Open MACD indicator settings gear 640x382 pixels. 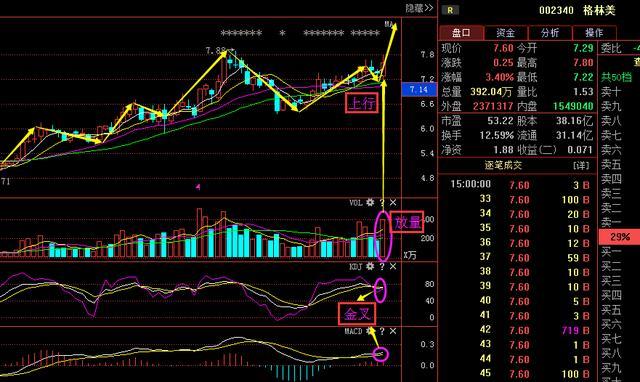pyautogui.click(x=370, y=331)
